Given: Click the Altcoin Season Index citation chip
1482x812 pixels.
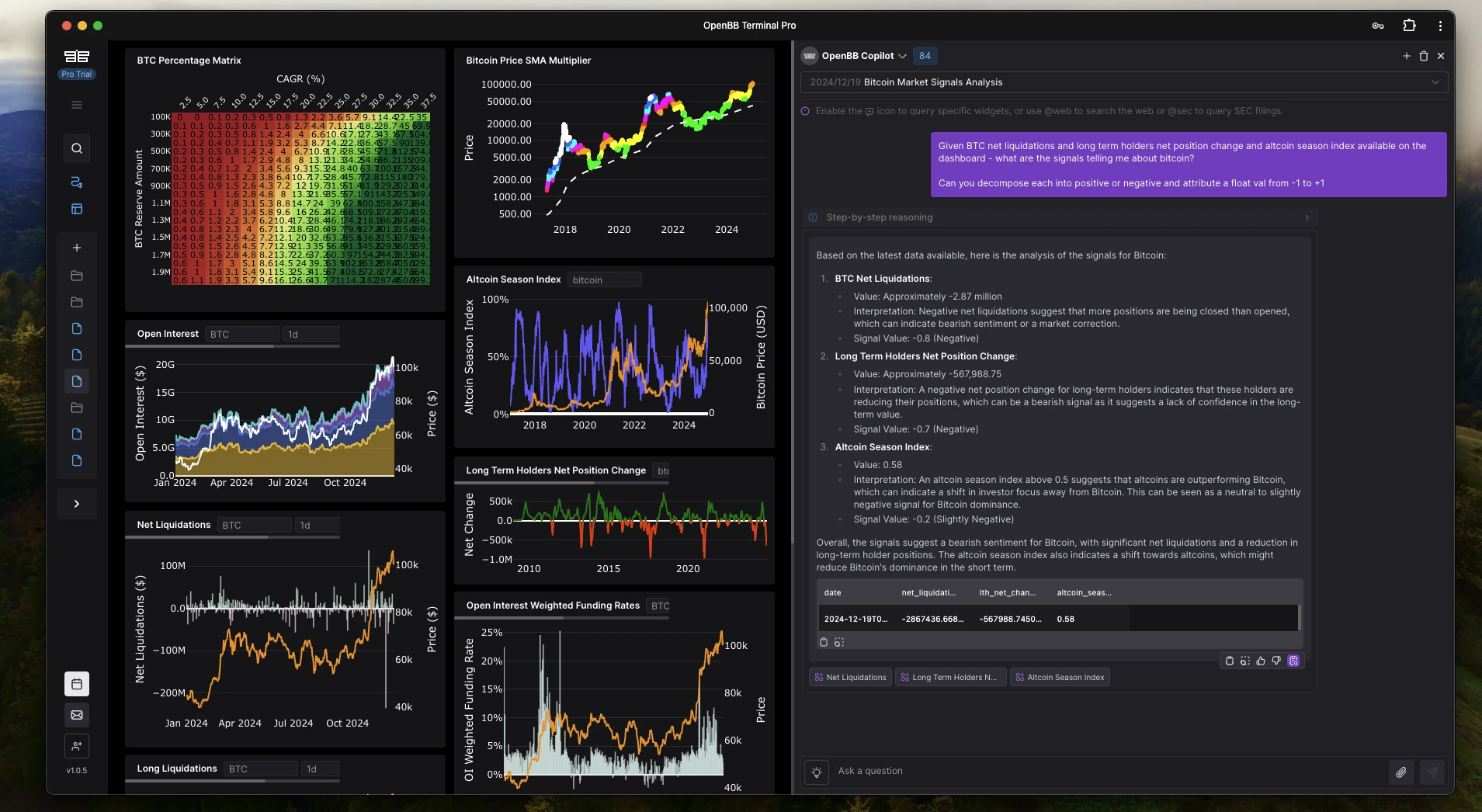Looking at the screenshot, I should (x=1060, y=677).
